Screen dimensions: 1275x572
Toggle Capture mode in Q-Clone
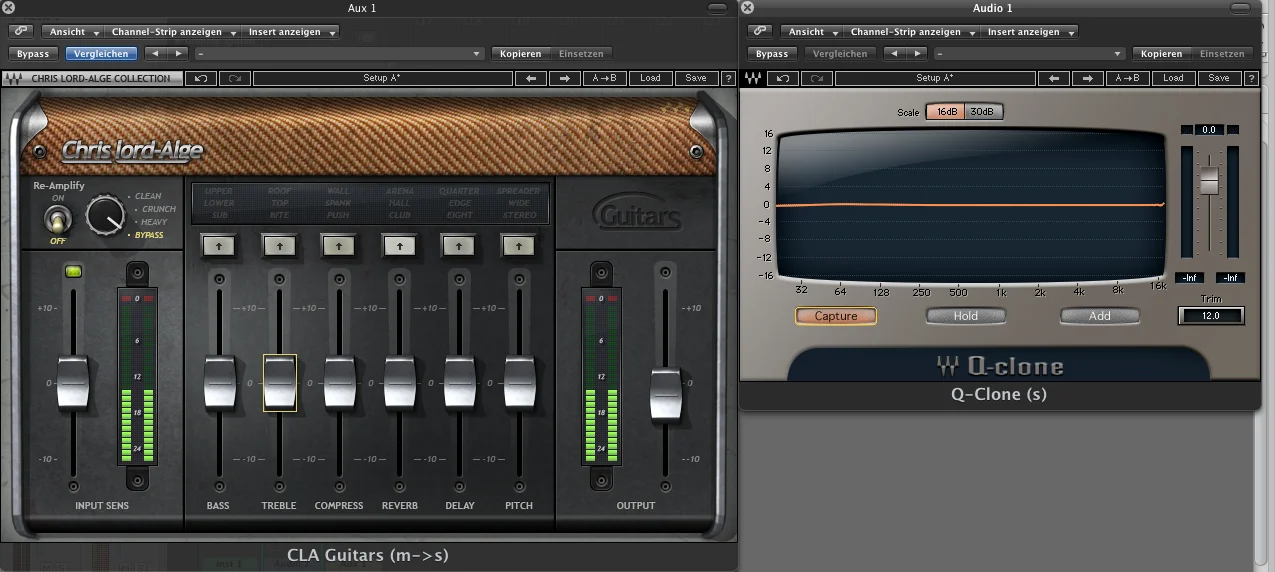point(836,316)
